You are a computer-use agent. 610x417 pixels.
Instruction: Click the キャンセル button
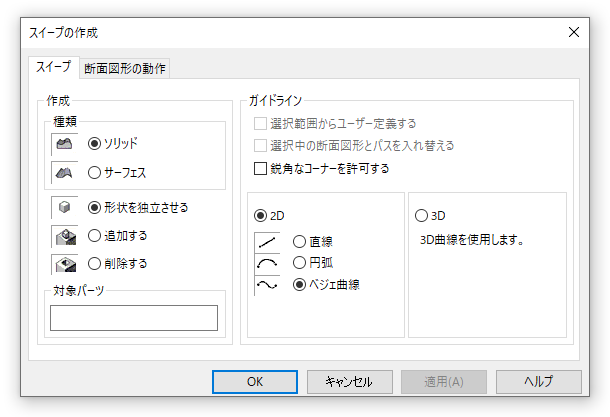point(350,382)
